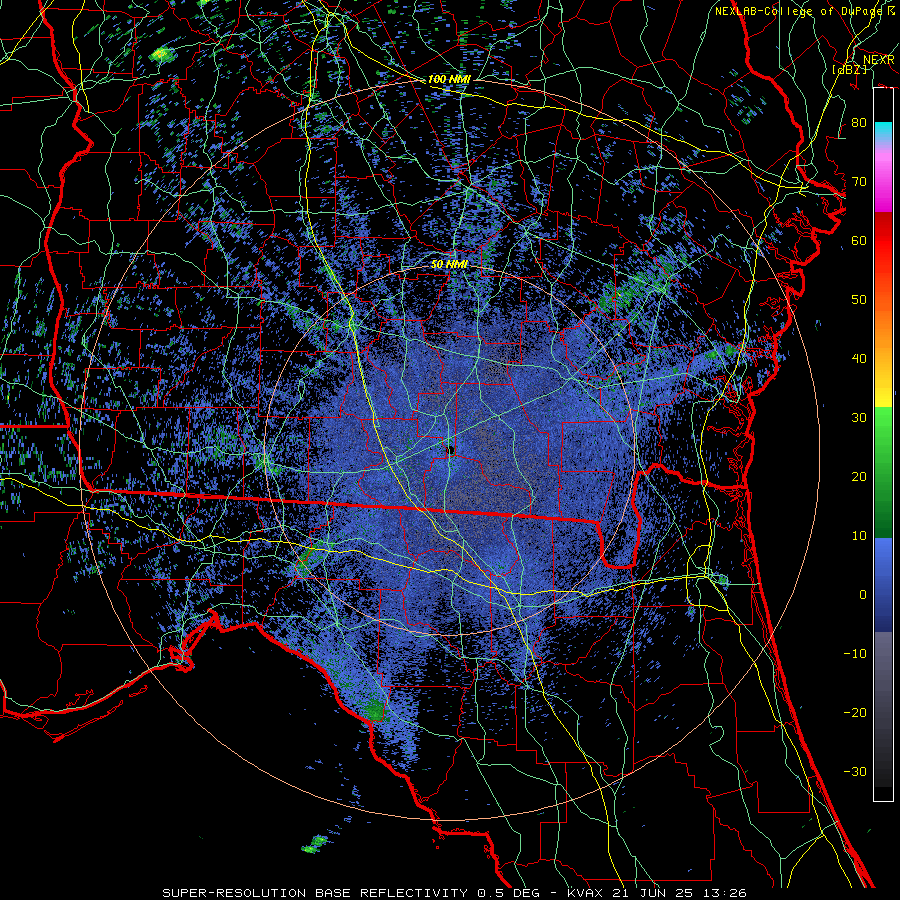Viewport: 900px width, 900px height.
Task: Click the 0 value on the reflectivity scale
Action: (863, 595)
